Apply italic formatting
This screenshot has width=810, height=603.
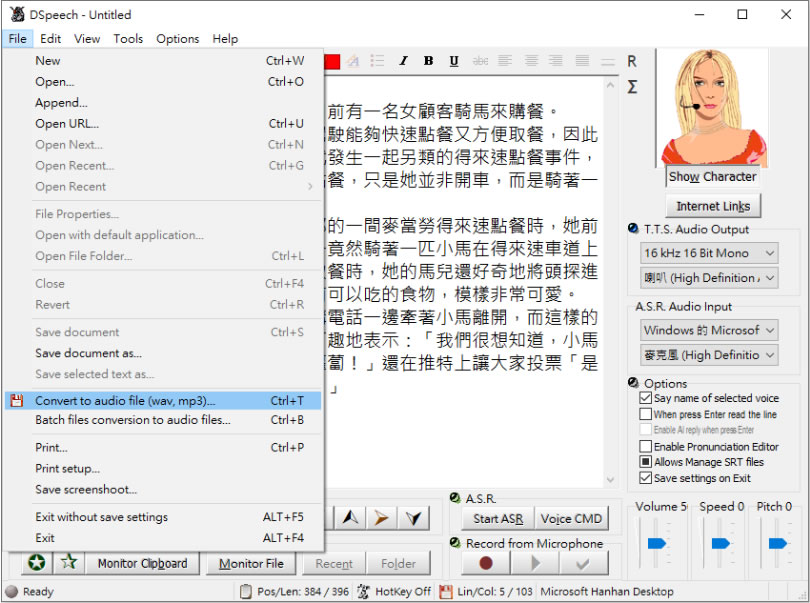click(x=403, y=61)
